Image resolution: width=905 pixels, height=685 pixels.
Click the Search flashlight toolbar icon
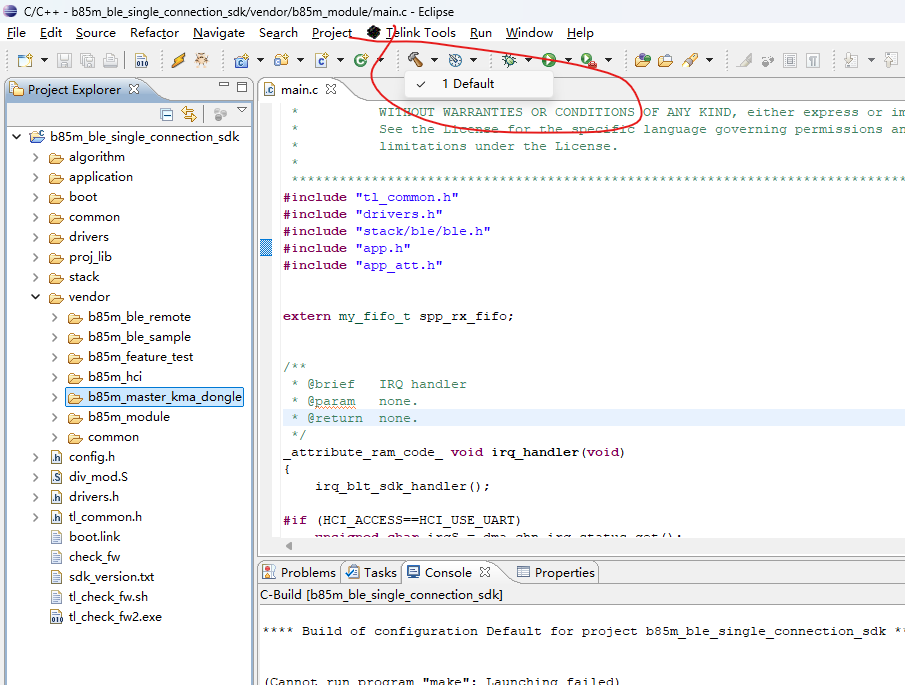click(x=690, y=60)
